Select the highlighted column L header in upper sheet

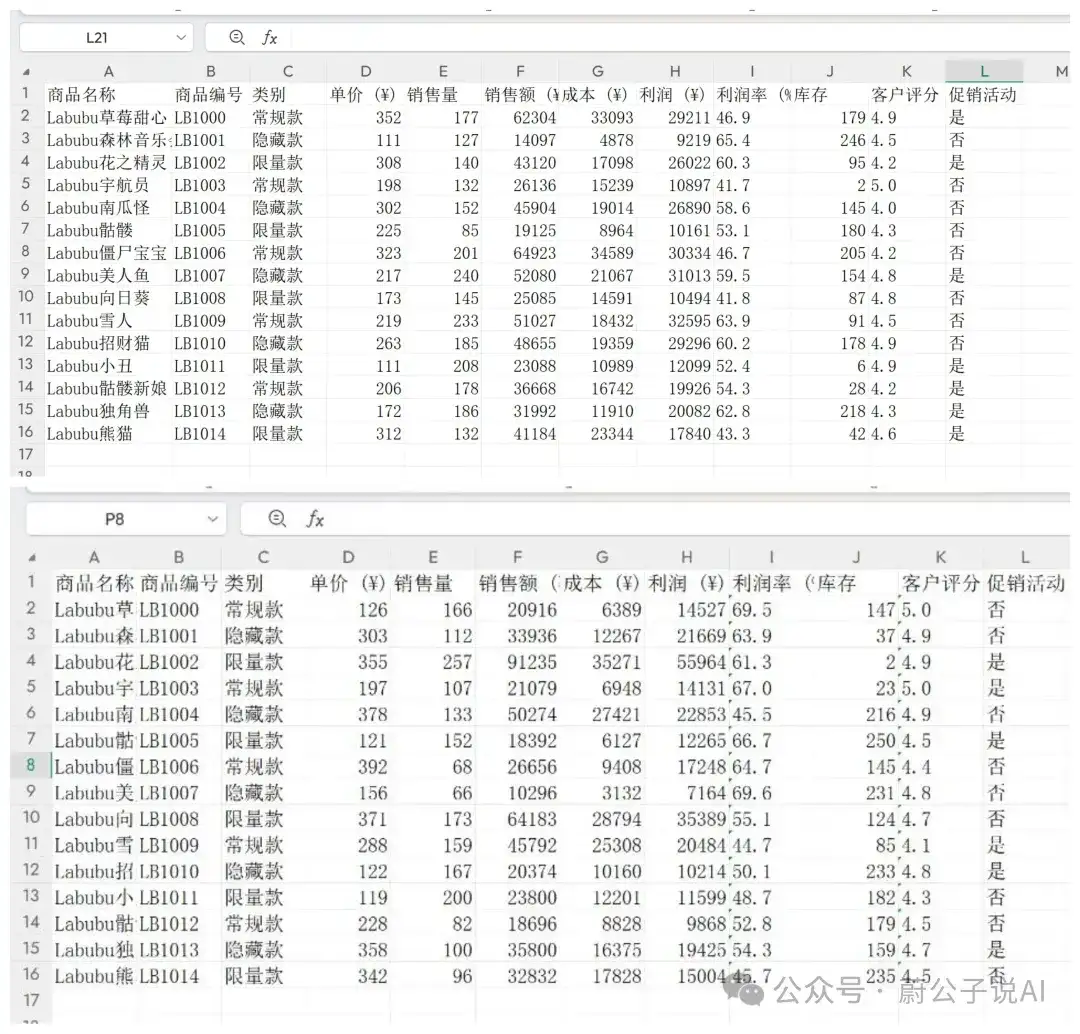pos(984,71)
